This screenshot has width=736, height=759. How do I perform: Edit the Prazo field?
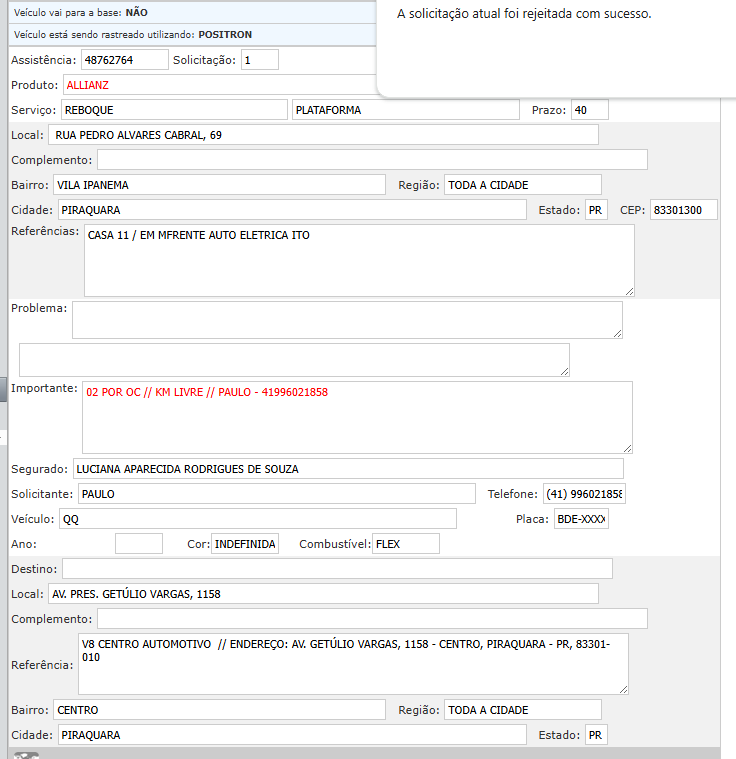click(x=589, y=110)
